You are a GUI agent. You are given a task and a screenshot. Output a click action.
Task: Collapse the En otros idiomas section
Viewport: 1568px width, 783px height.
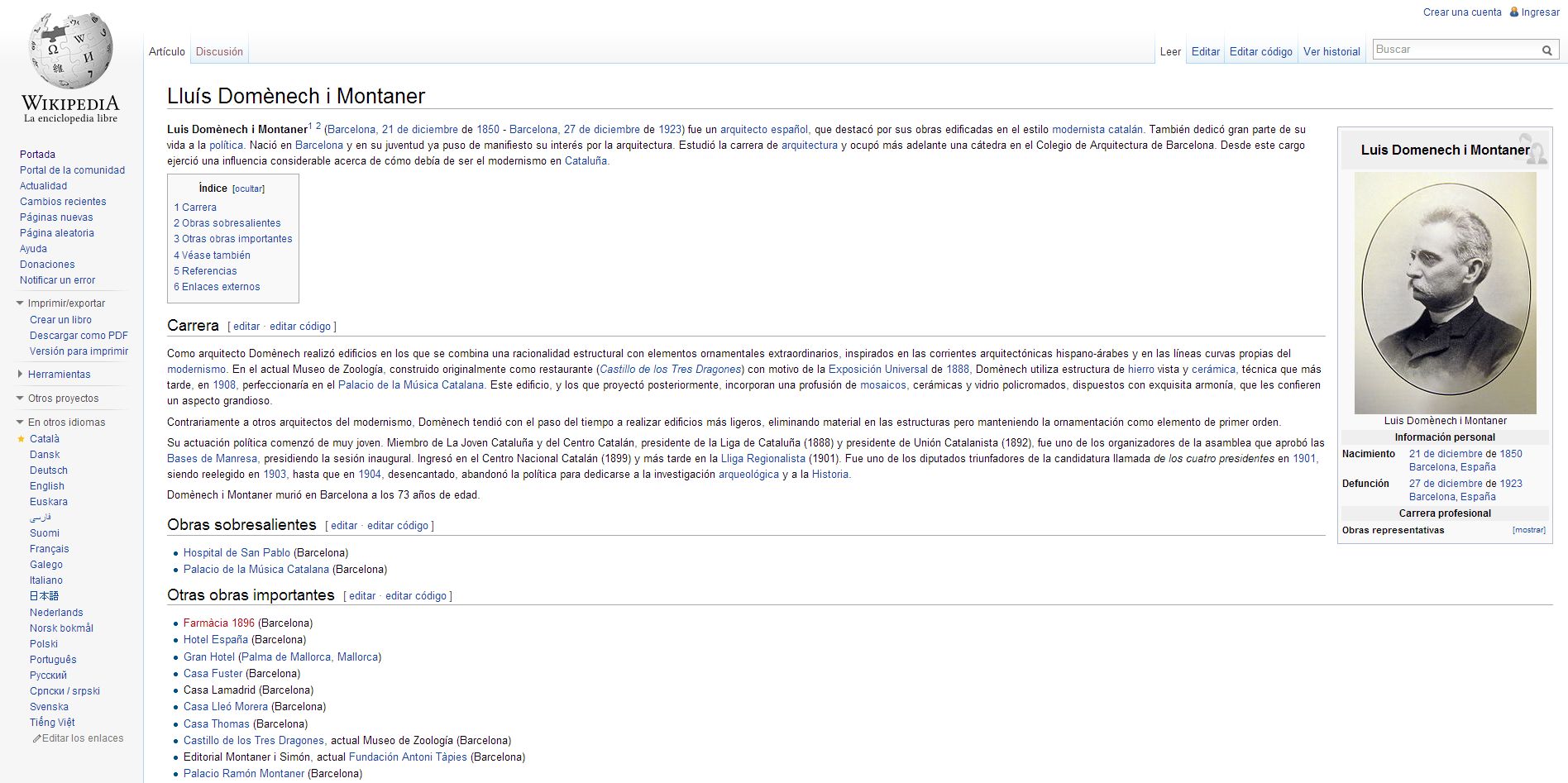20,423
